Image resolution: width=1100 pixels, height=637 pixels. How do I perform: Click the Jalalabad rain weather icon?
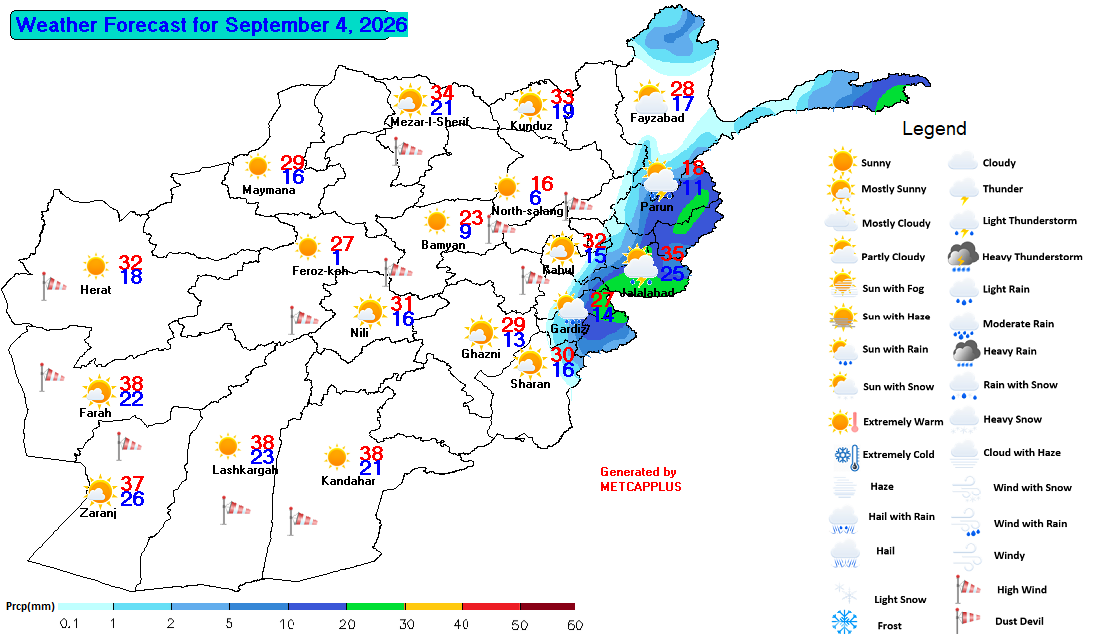(639, 266)
